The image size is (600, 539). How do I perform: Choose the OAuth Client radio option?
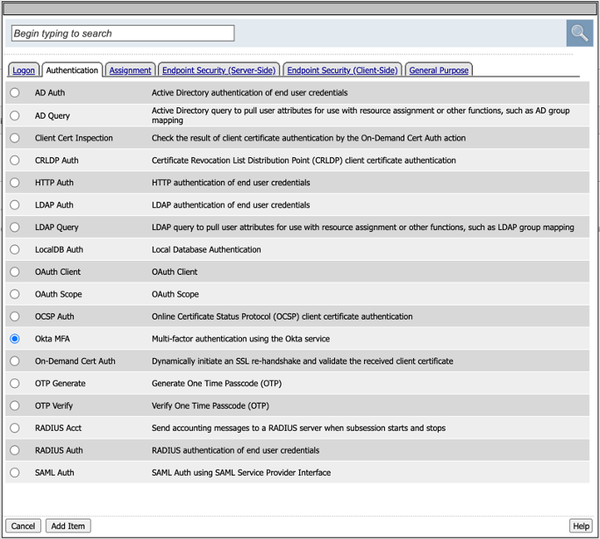point(15,272)
